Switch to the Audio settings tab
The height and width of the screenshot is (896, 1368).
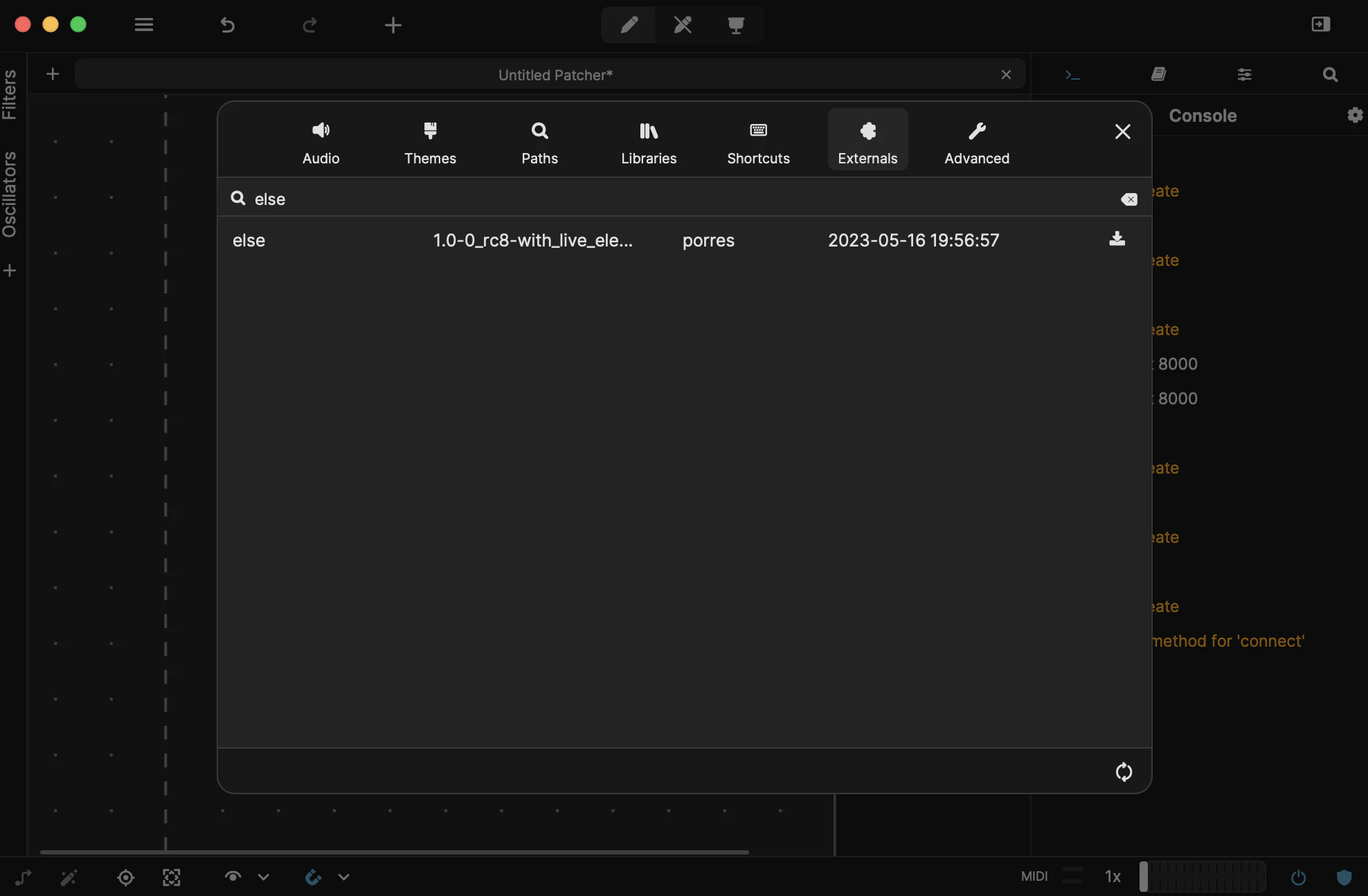point(321,141)
